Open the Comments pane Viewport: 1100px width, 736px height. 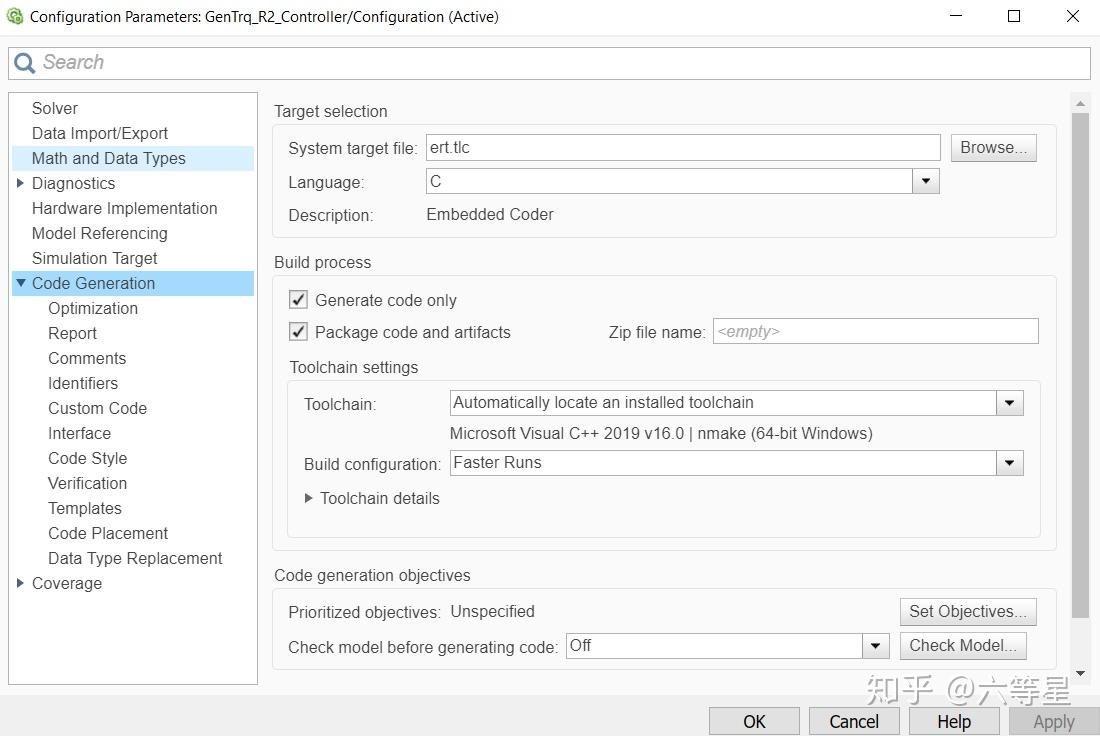coord(87,359)
